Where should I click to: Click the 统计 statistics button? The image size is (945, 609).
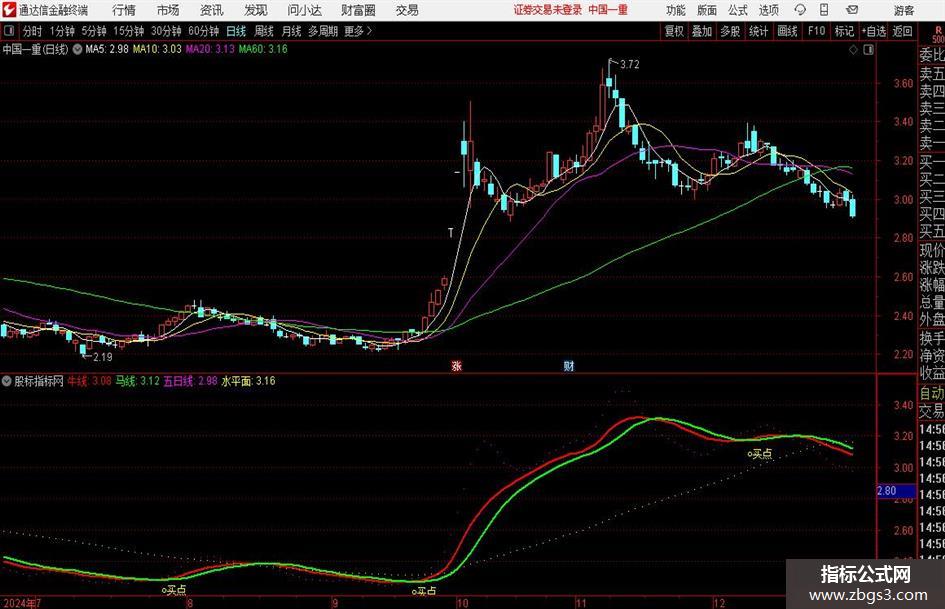758,31
